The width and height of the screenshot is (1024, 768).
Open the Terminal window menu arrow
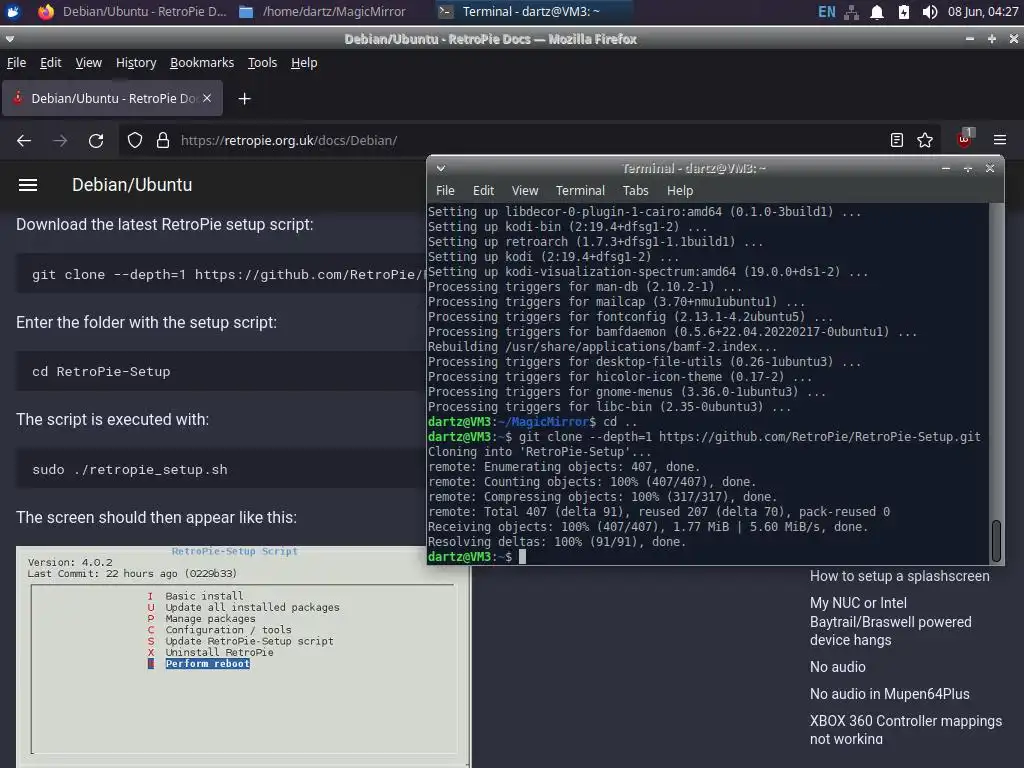[441, 168]
